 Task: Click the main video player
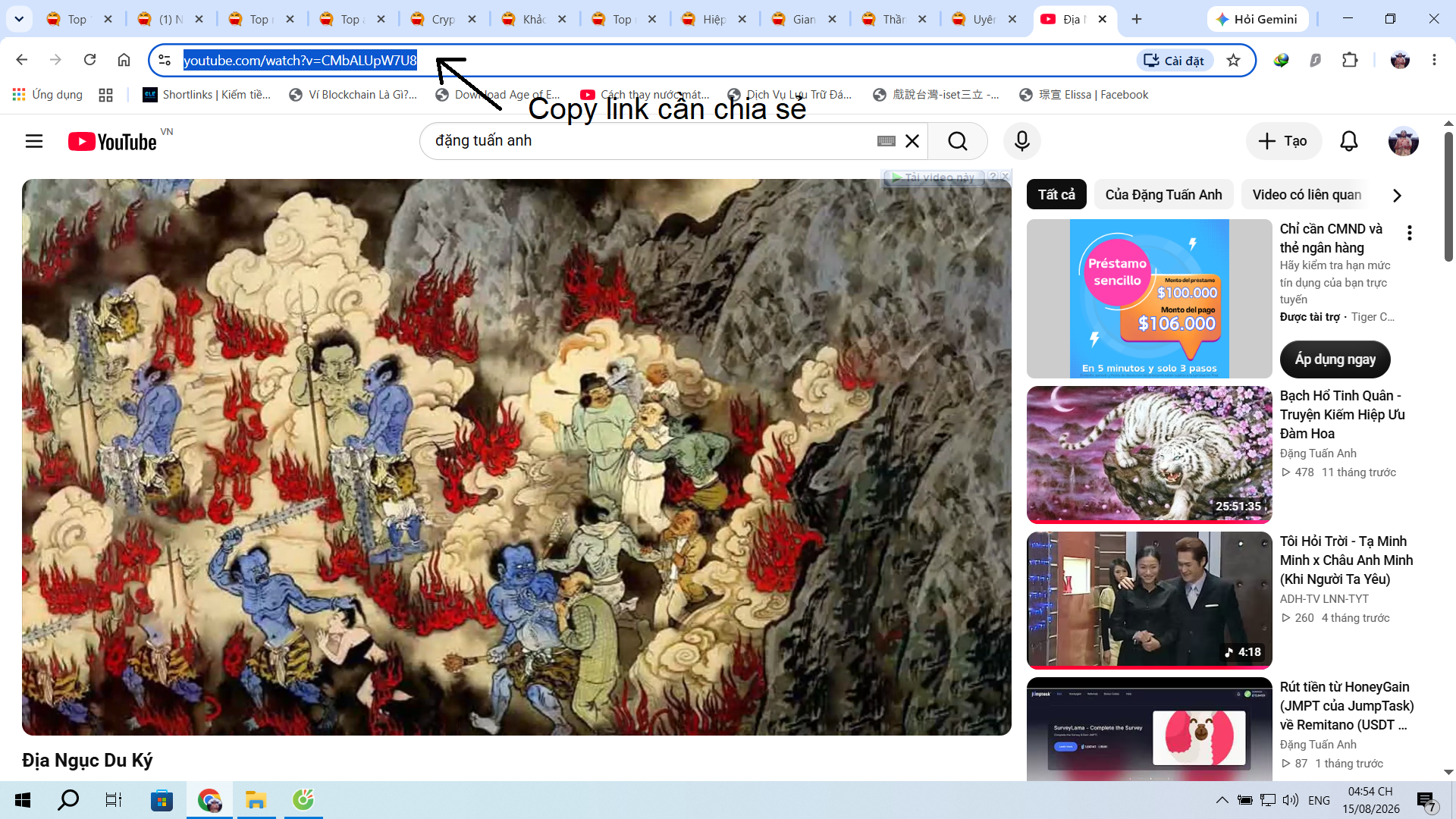click(x=516, y=457)
